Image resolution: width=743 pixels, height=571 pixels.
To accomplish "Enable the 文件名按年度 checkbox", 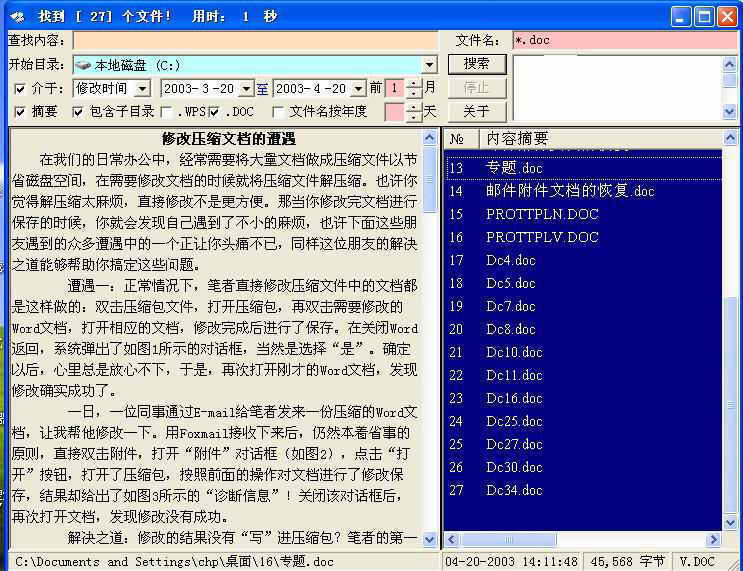I will pos(278,112).
